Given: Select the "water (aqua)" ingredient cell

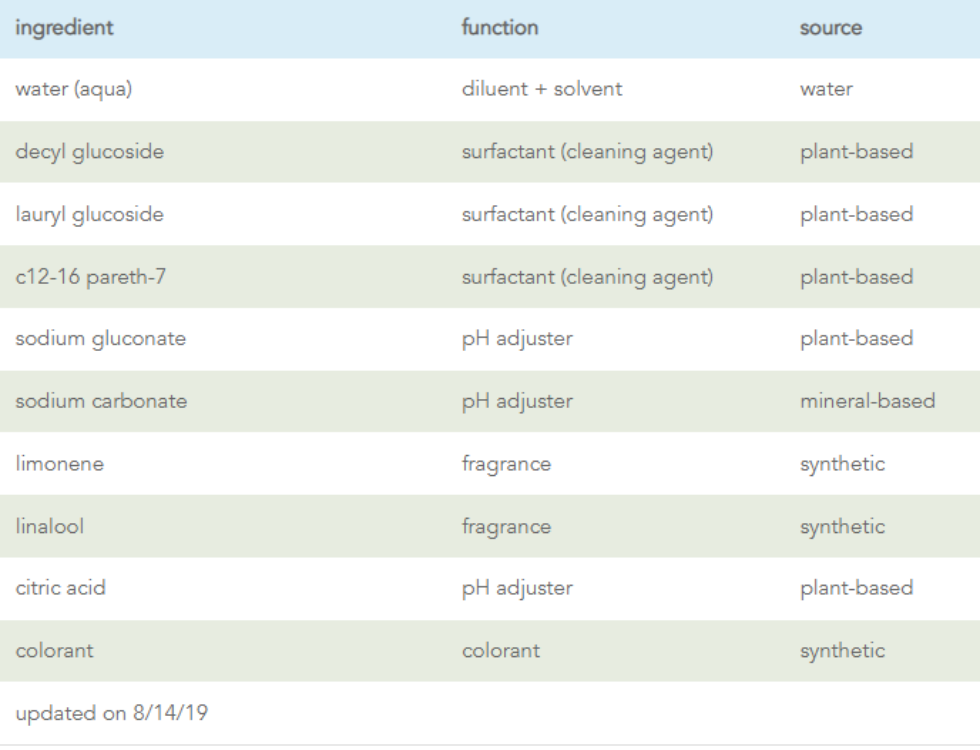Looking at the screenshot, I should 74,89.
